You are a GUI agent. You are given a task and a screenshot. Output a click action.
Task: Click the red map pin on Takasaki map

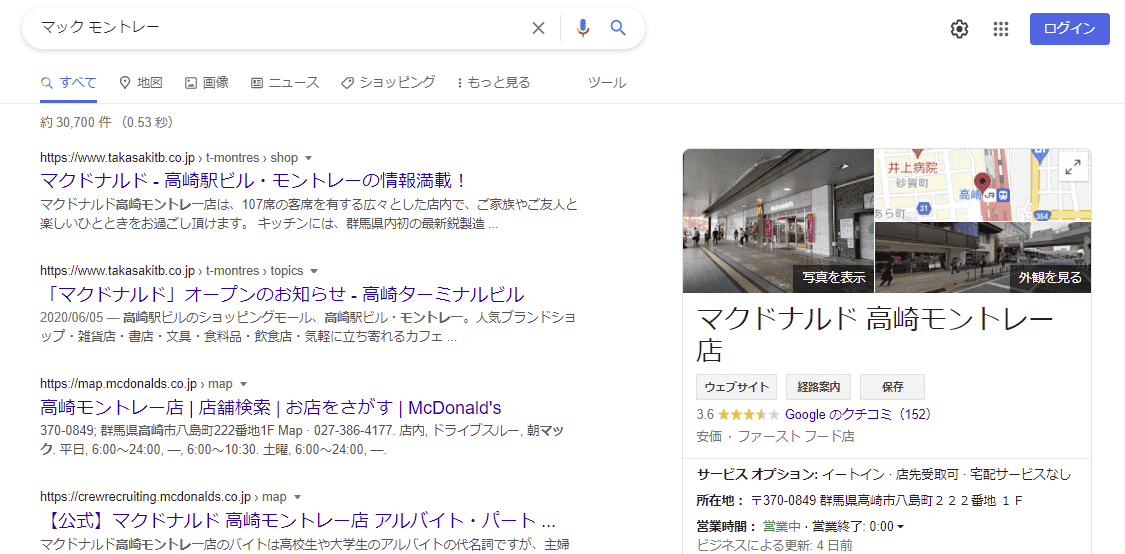982,181
